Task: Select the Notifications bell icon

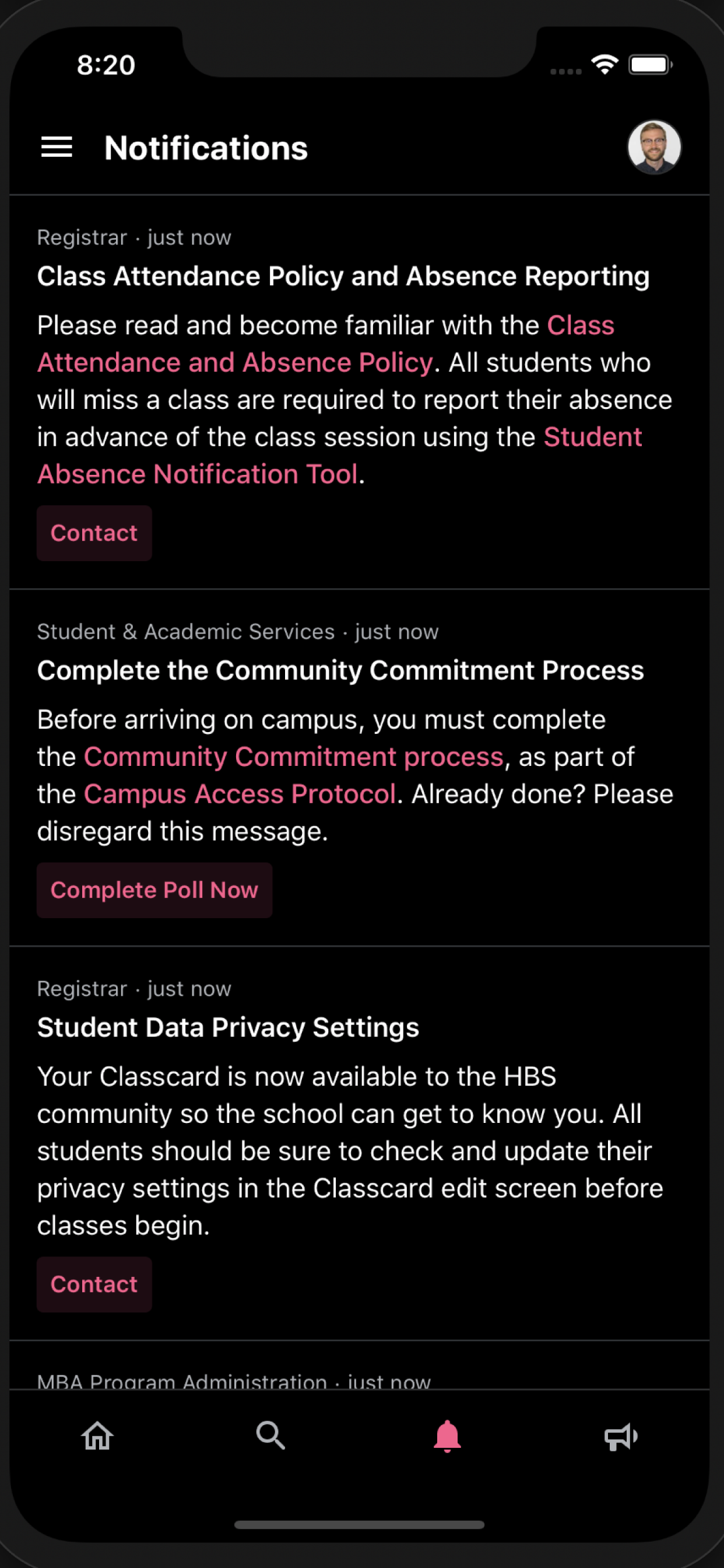Action: coord(447,1437)
